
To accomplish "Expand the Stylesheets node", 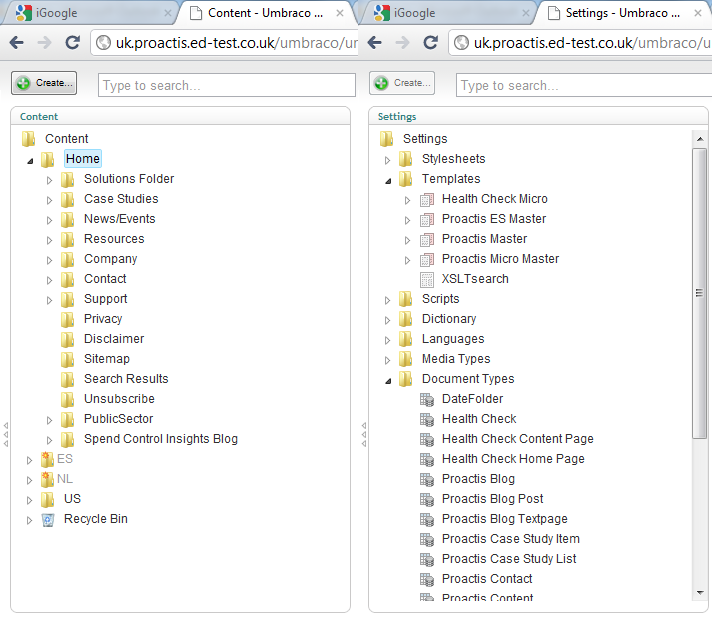I will [x=387, y=161].
